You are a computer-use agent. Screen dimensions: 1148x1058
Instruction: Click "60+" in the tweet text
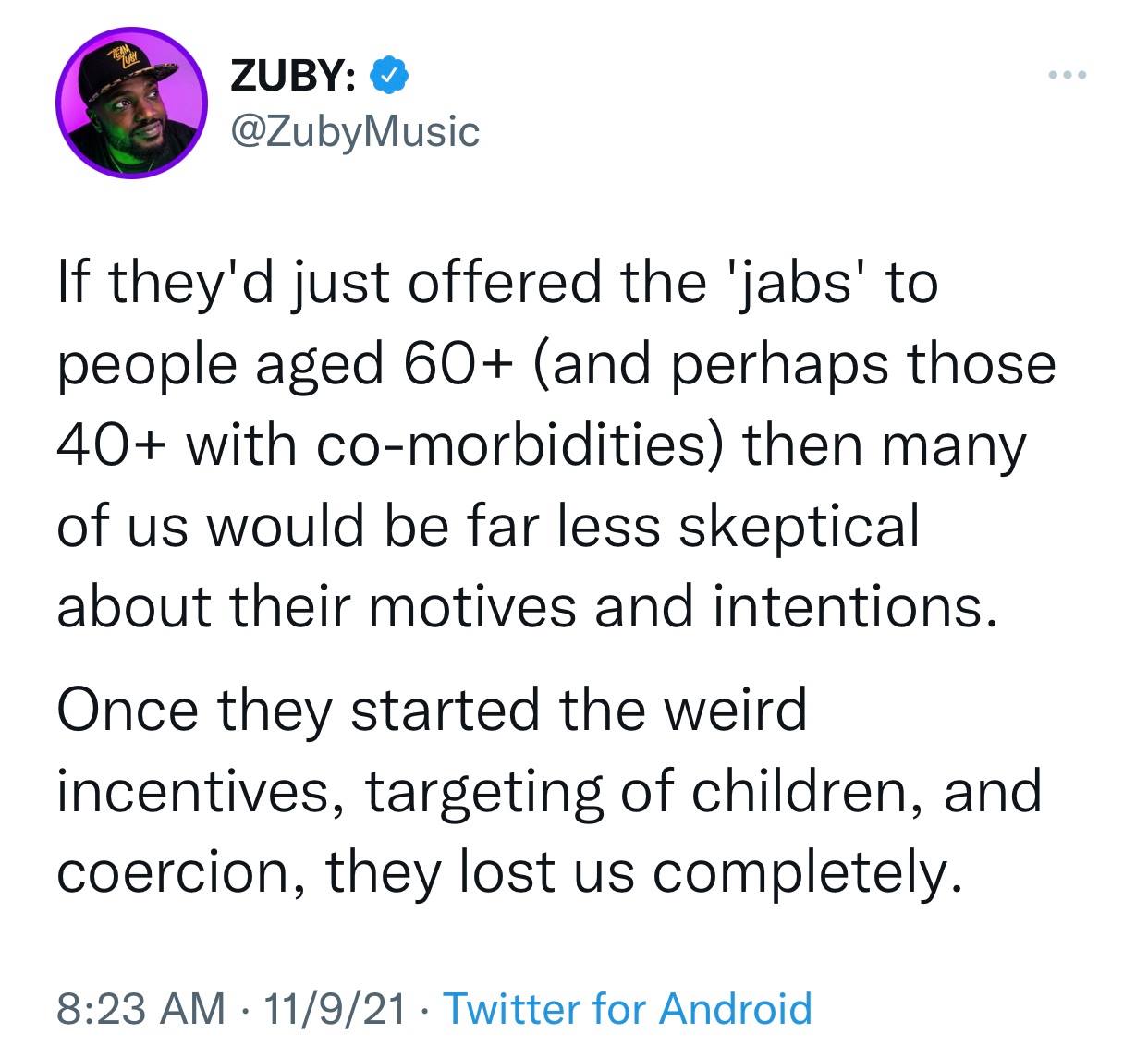453,363
